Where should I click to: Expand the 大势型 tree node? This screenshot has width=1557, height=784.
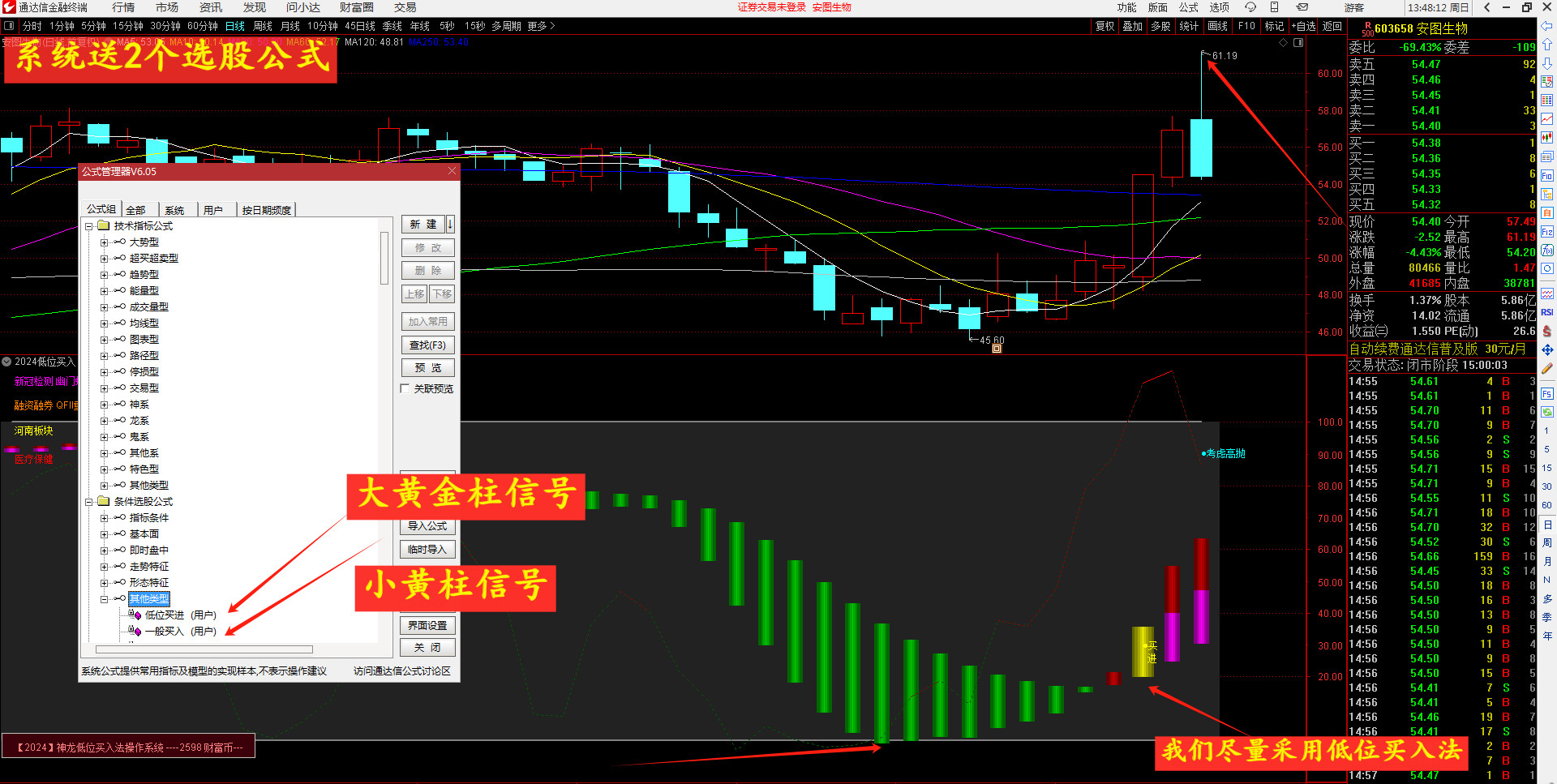[x=104, y=242]
